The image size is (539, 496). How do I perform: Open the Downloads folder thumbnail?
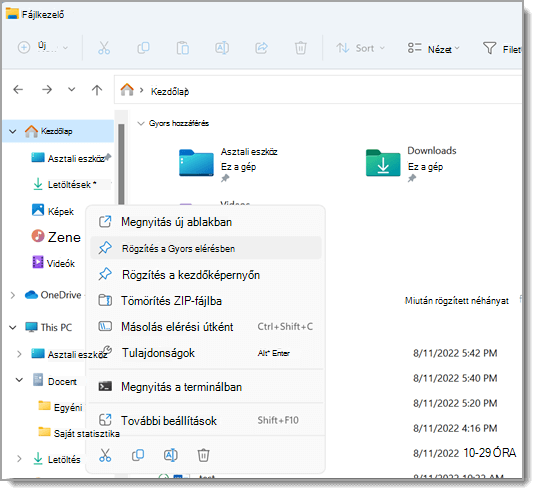point(383,163)
